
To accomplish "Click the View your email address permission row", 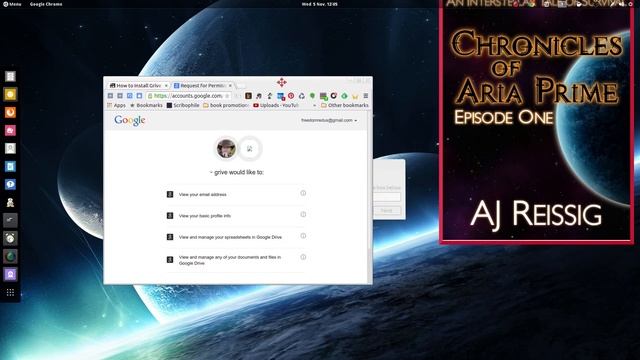I will (236, 194).
